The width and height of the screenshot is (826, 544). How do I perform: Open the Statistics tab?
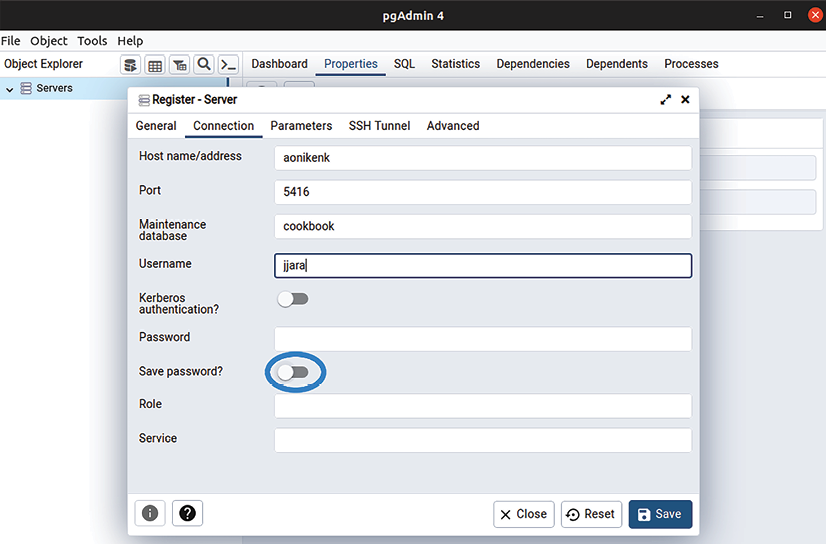click(456, 64)
